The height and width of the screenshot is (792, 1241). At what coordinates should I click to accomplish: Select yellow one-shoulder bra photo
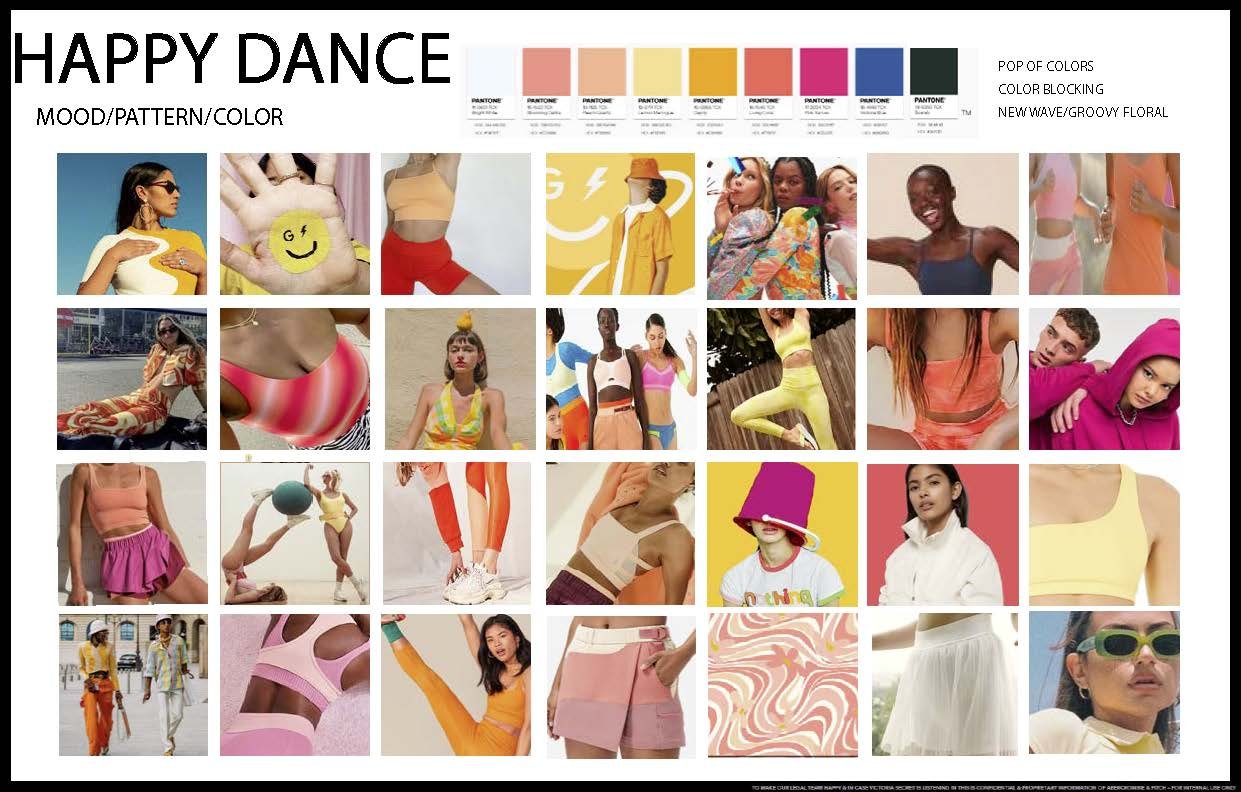[x=1104, y=534]
